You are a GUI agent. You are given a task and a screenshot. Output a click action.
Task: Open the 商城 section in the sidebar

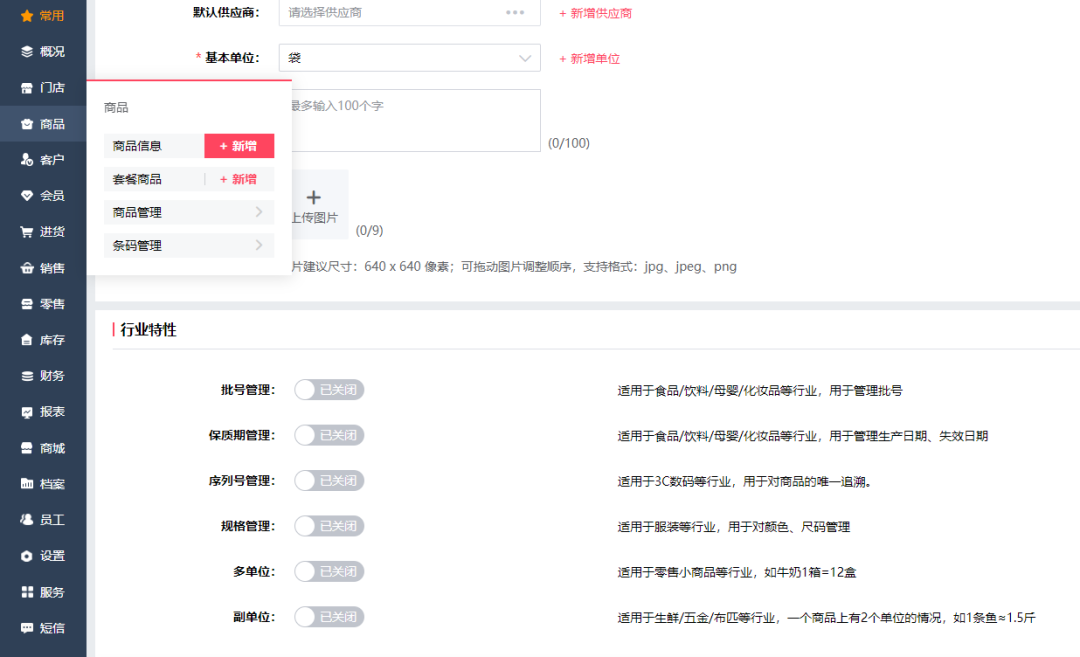coord(42,447)
